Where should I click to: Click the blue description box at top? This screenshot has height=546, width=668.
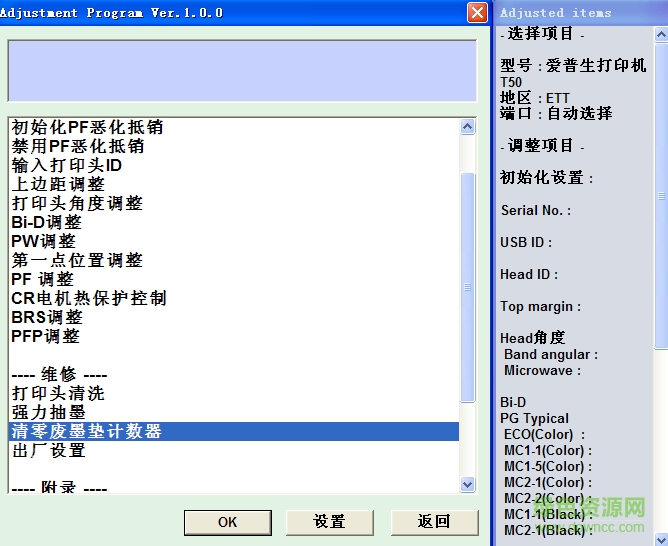point(242,71)
